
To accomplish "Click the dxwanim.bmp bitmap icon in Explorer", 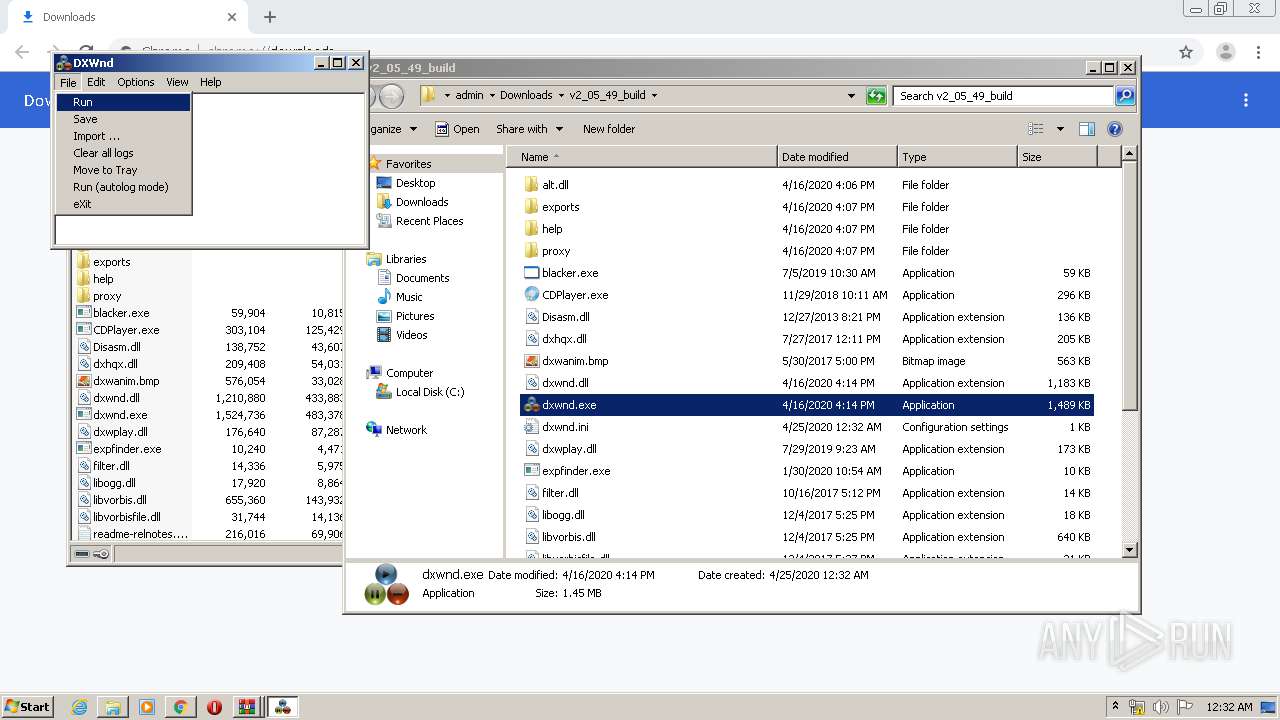I will point(532,361).
